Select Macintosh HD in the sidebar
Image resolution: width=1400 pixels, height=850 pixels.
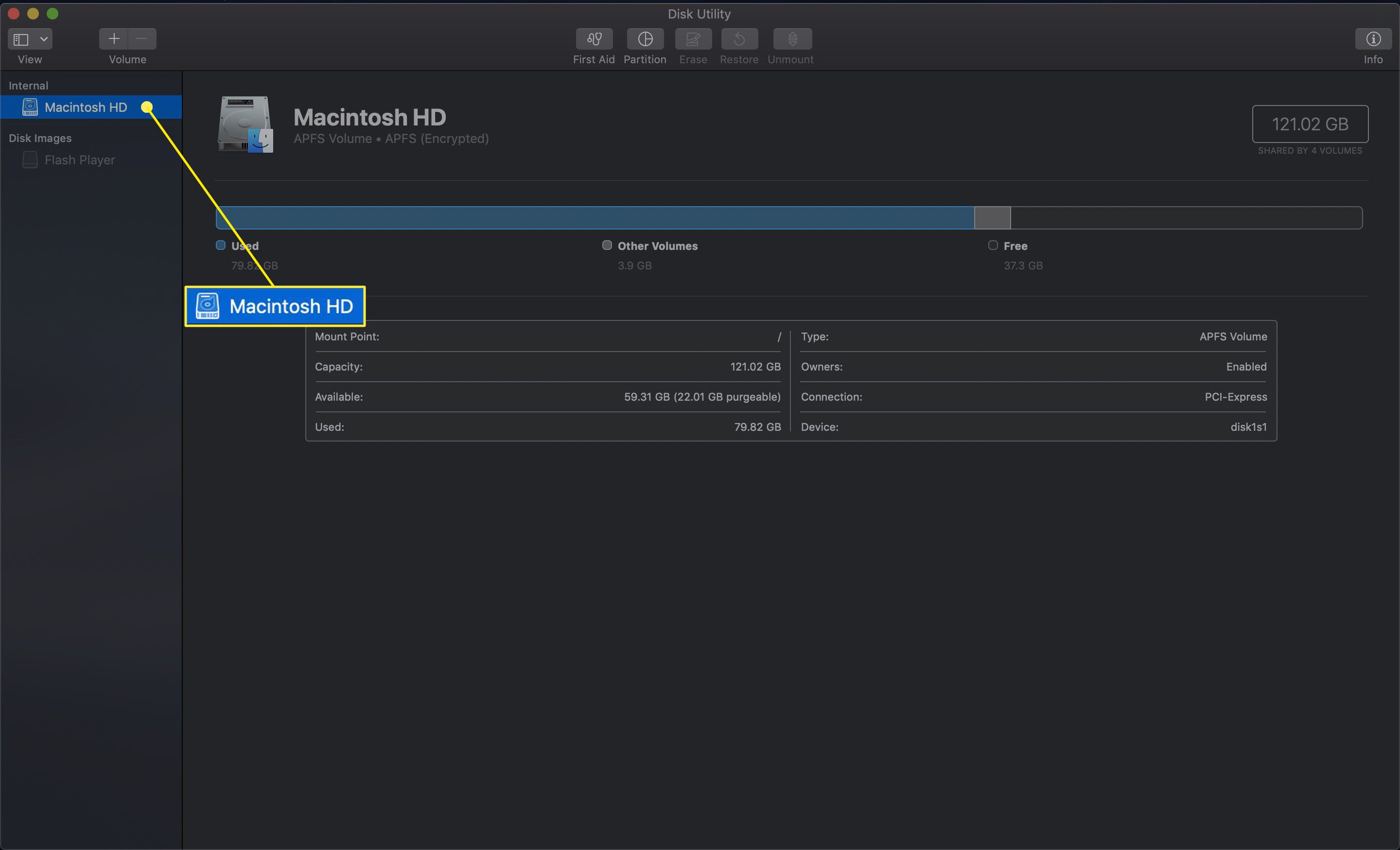tap(91, 107)
